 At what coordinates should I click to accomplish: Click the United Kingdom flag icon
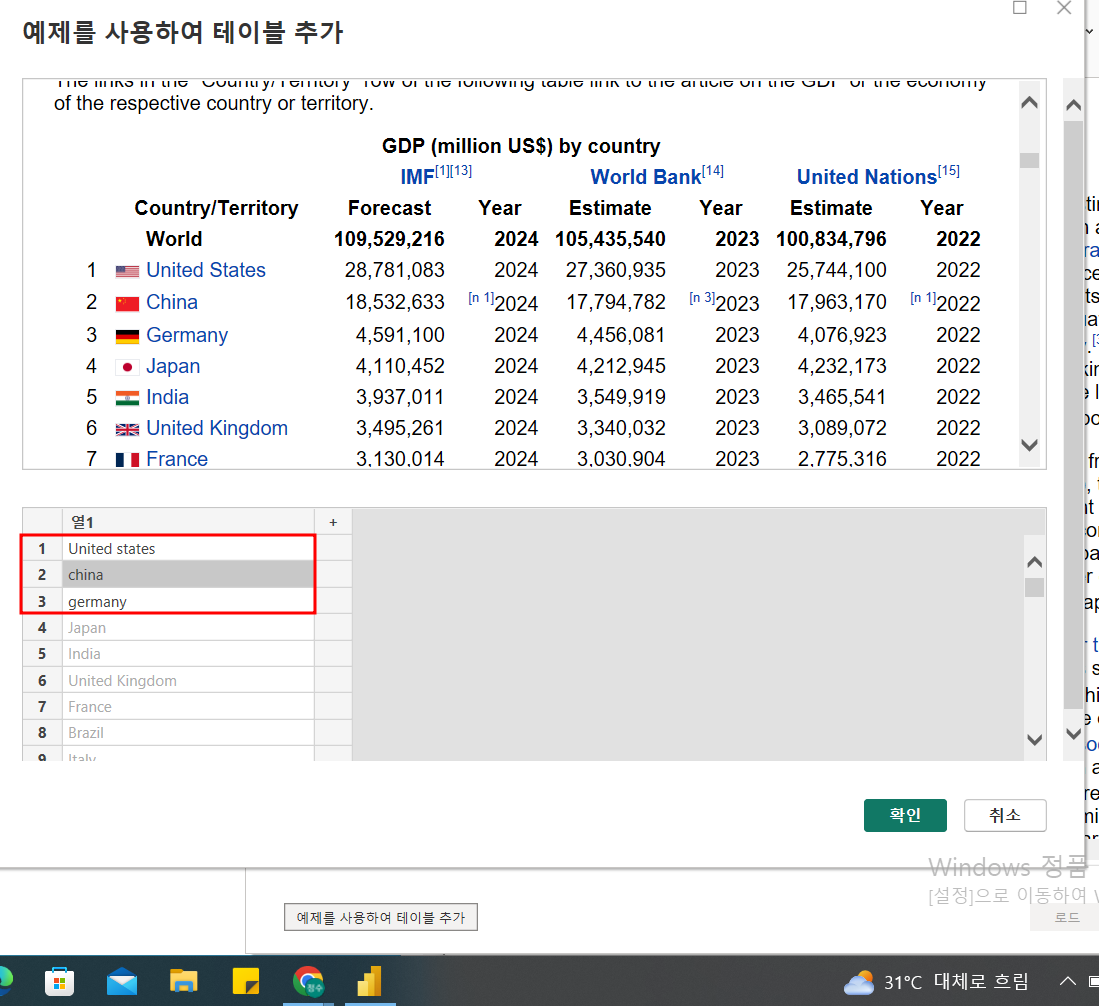[127, 430]
